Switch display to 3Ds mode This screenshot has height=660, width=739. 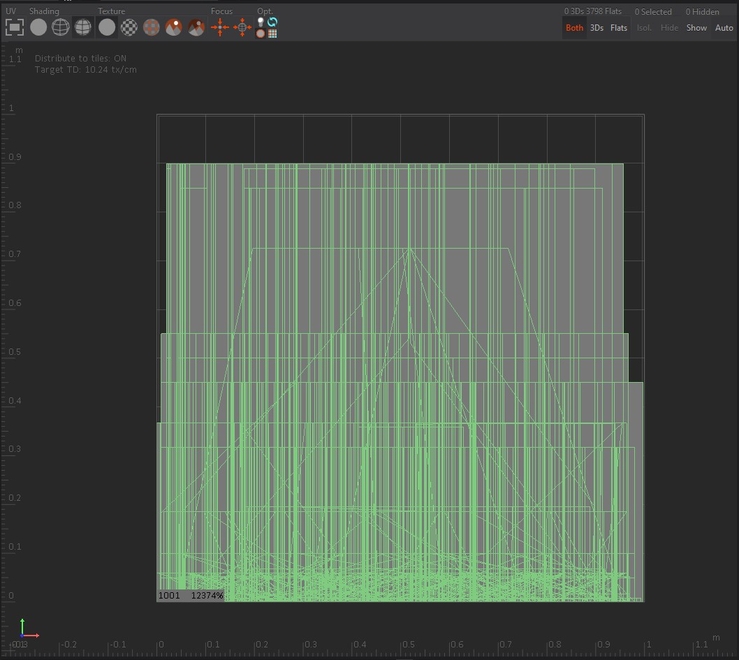[596, 28]
